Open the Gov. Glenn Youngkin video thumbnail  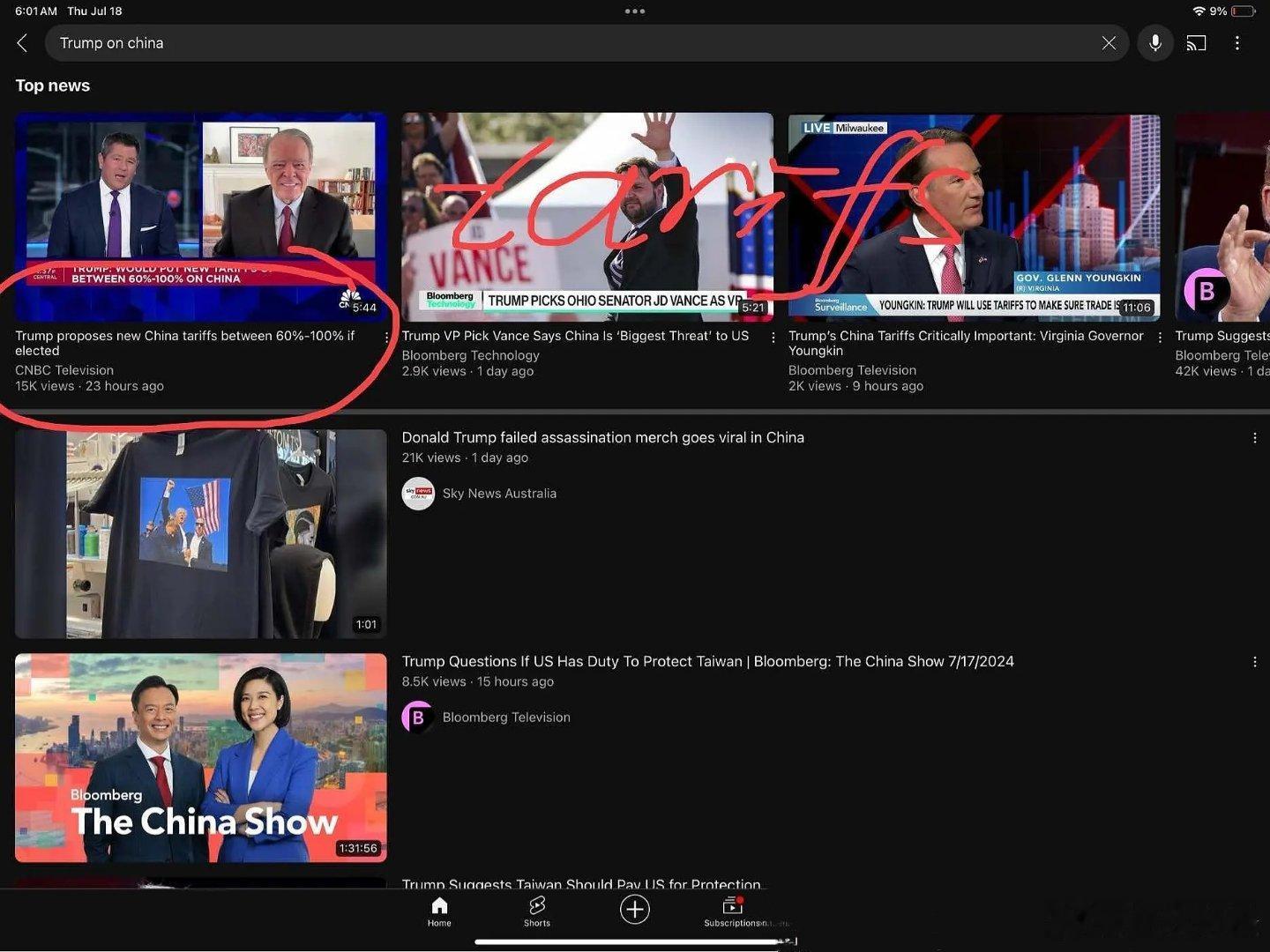pos(974,217)
